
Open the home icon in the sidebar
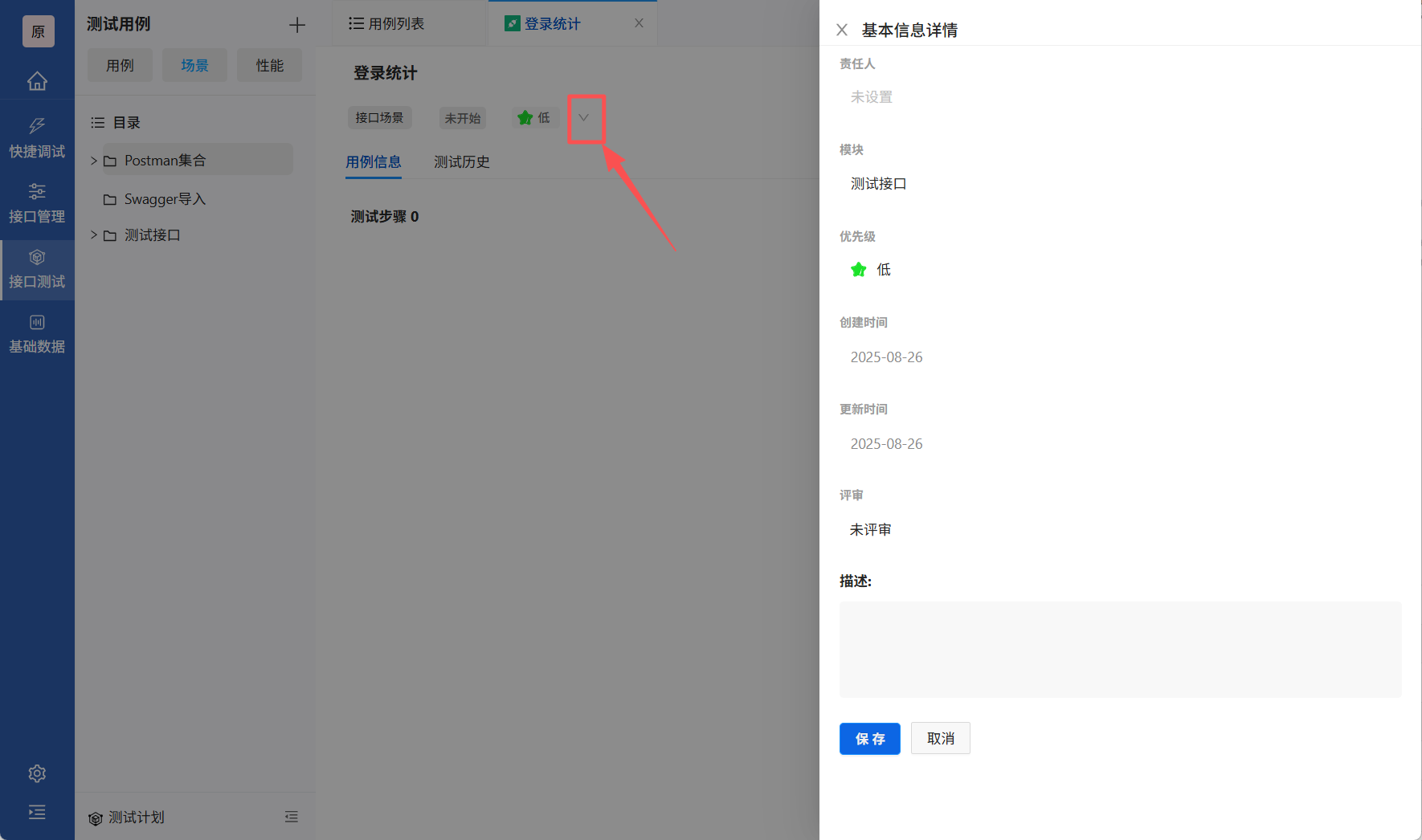pyautogui.click(x=37, y=81)
